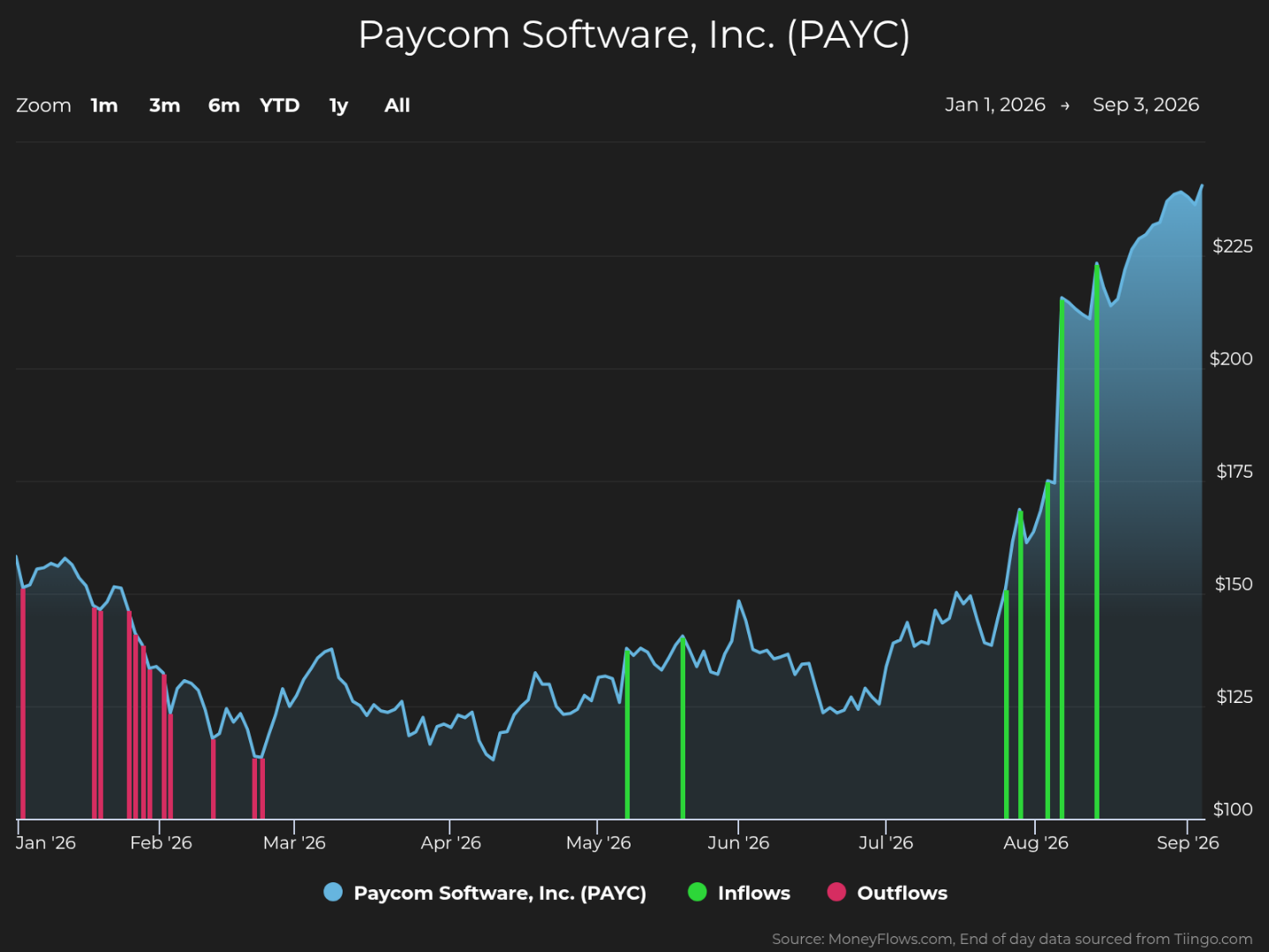Set chart zoom to 3m
The height and width of the screenshot is (952, 1269).
[x=164, y=105]
